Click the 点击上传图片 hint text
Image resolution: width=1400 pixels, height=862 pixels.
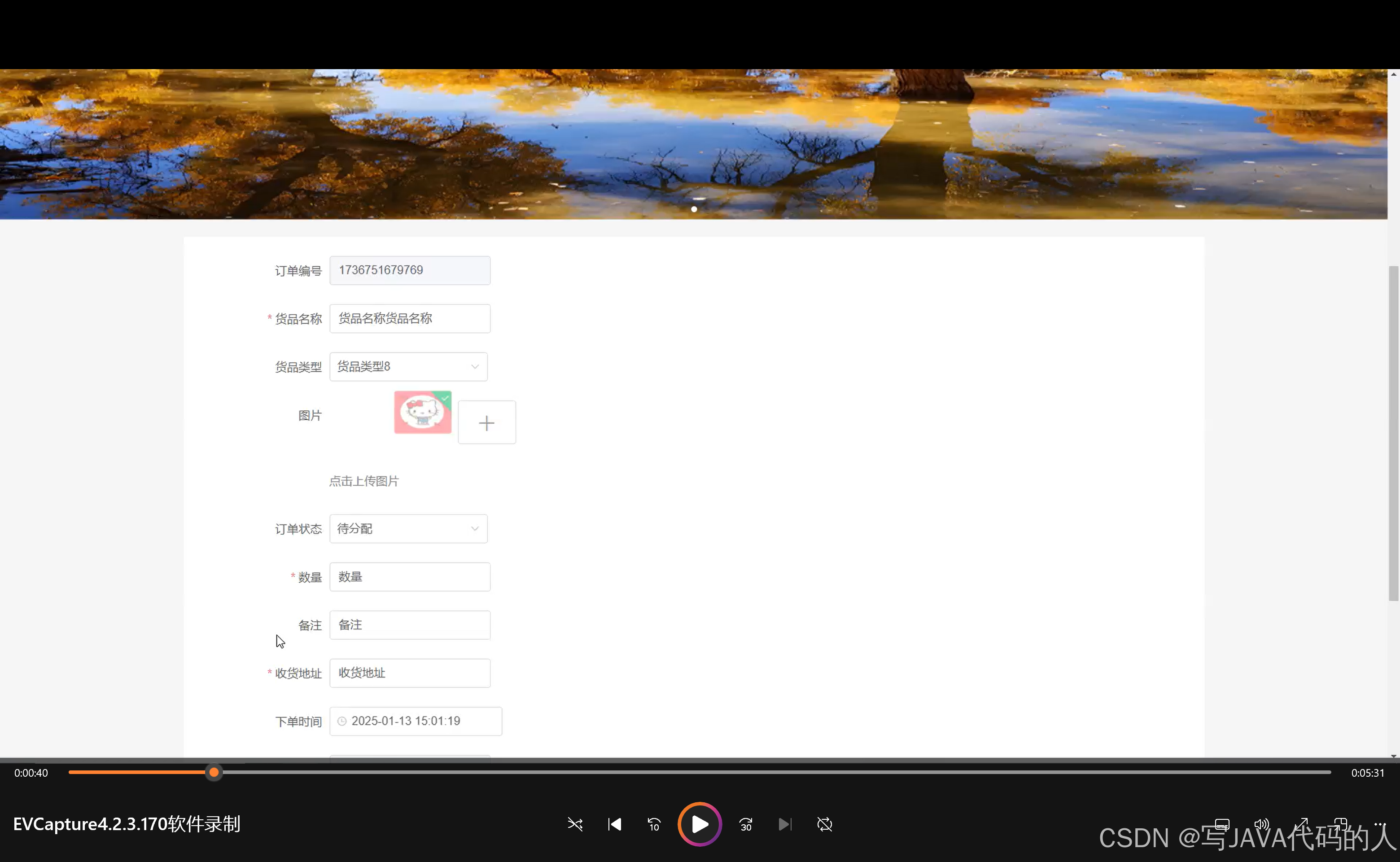[363, 481]
